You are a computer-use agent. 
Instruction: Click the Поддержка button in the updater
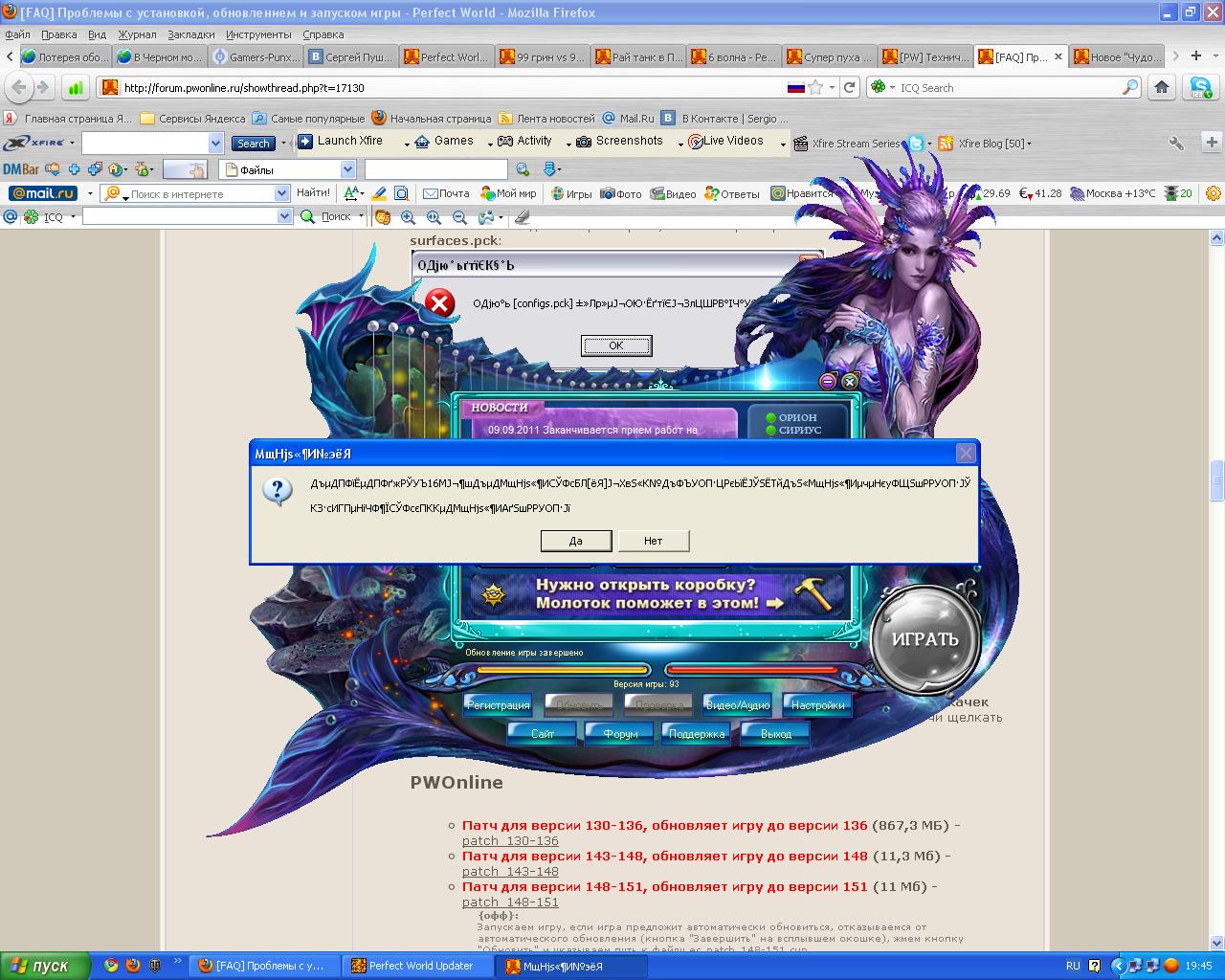click(x=697, y=734)
